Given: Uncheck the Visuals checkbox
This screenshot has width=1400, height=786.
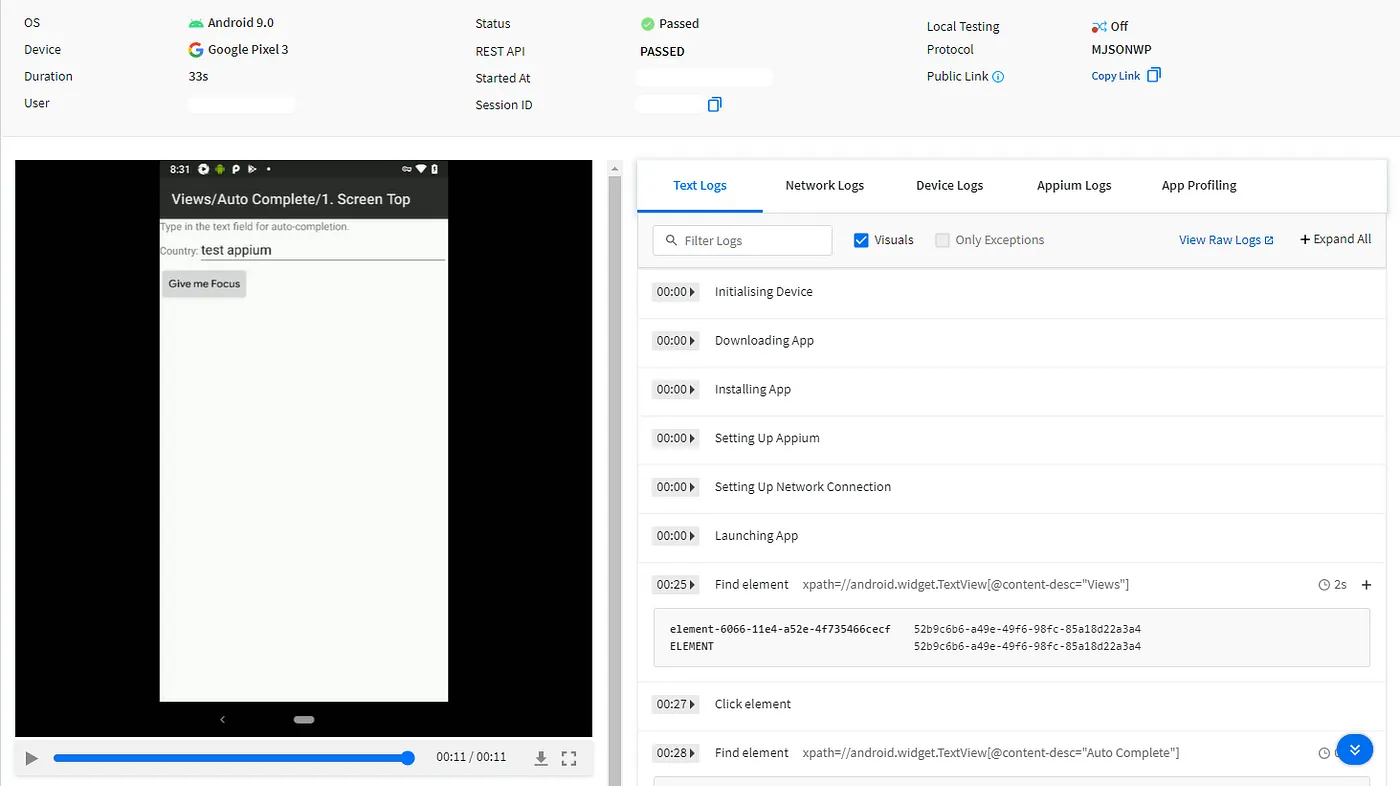Looking at the screenshot, I should click(x=860, y=240).
